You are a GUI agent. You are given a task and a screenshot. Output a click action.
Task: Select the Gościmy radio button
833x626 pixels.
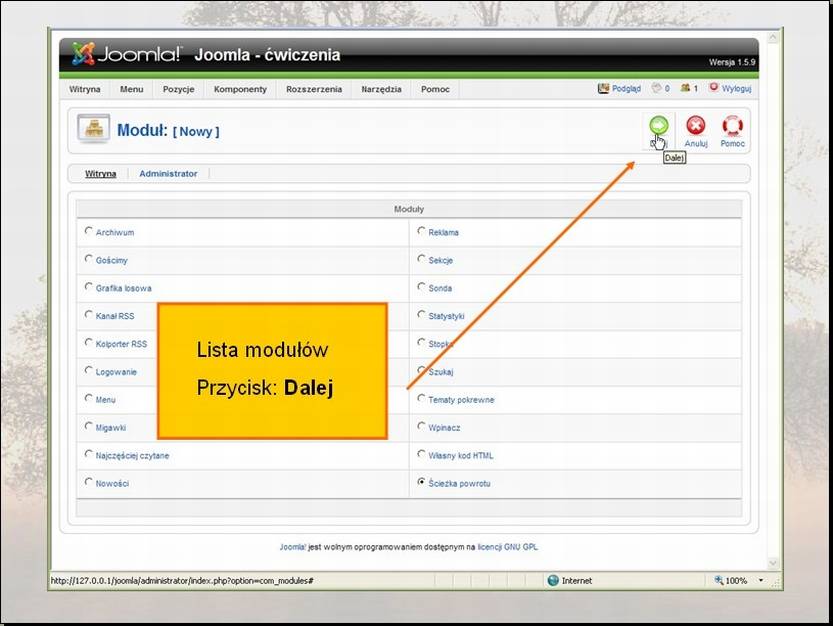[x=89, y=259]
